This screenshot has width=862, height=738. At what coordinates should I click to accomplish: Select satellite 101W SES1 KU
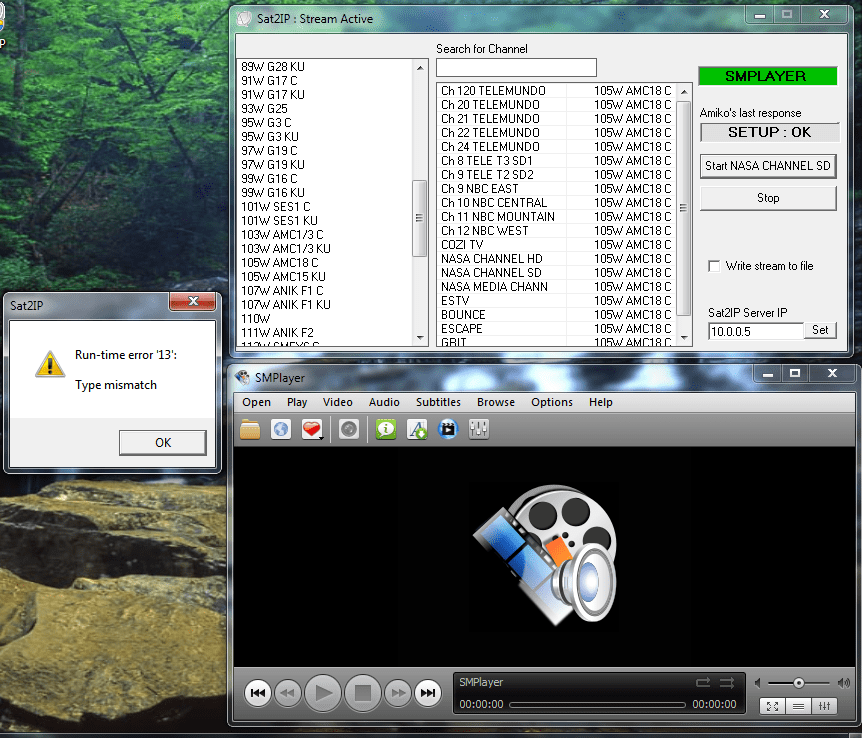click(x=279, y=221)
